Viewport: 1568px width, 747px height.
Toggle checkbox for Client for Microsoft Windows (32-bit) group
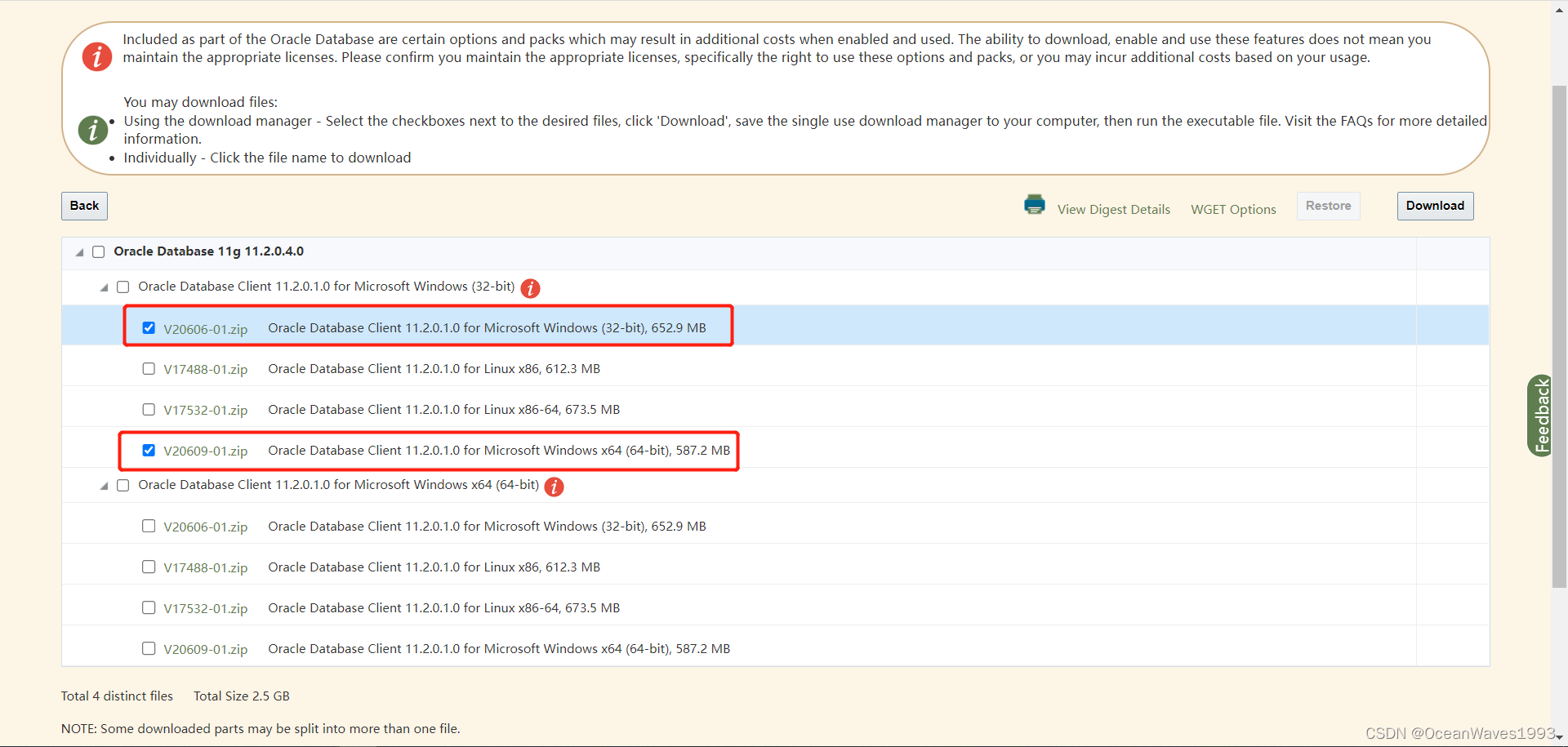(123, 287)
